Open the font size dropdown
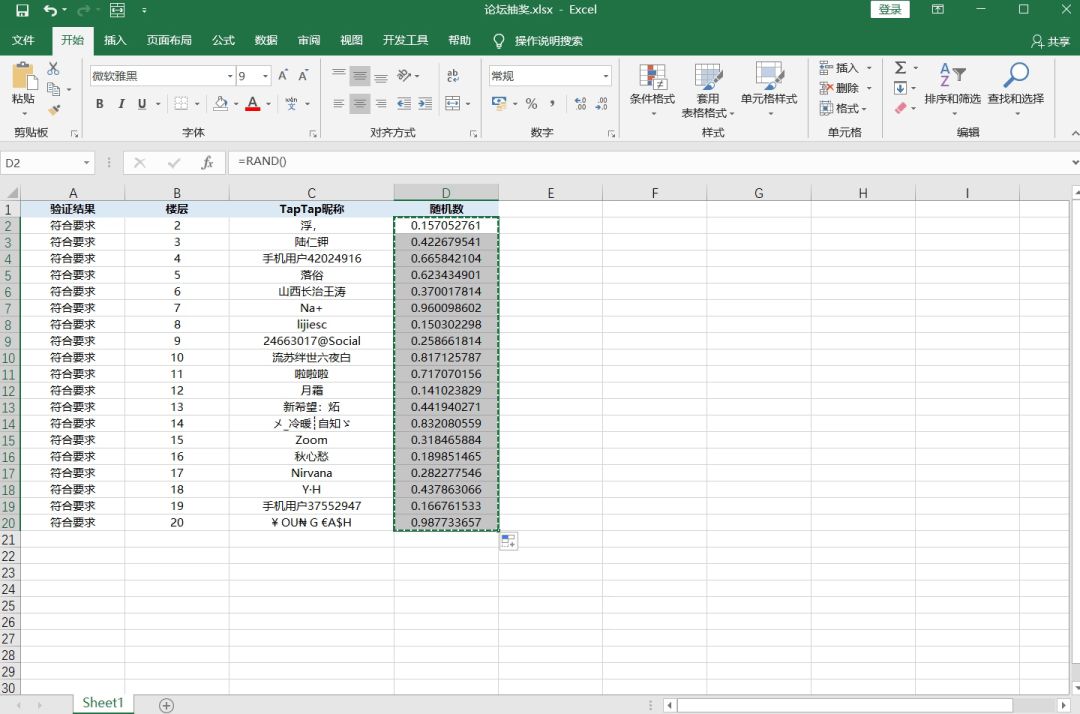 point(265,76)
